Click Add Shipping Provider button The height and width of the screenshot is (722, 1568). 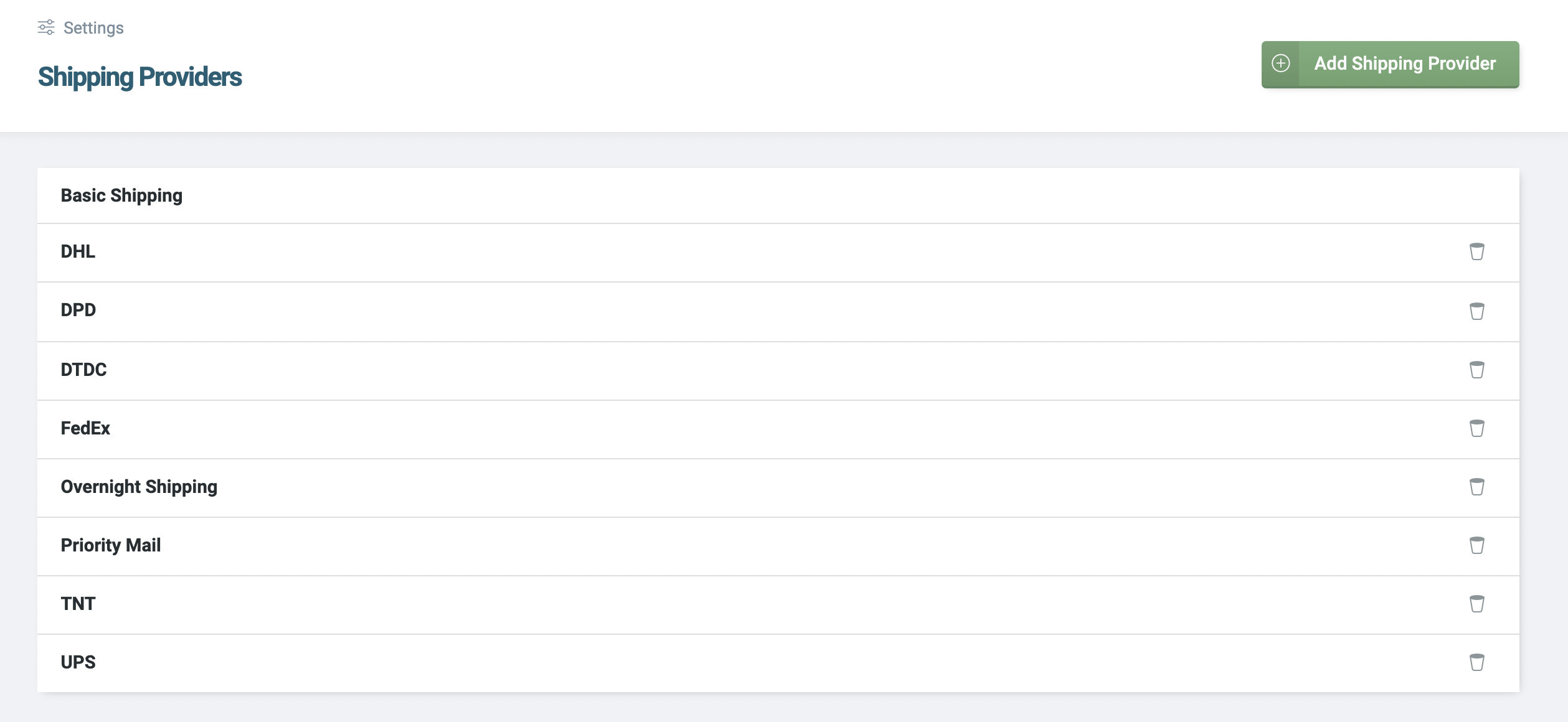[1390, 64]
